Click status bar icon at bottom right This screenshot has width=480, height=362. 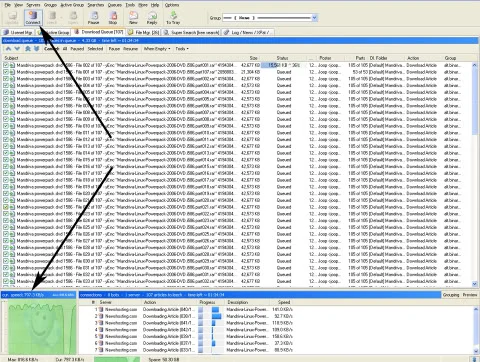point(474,359)
